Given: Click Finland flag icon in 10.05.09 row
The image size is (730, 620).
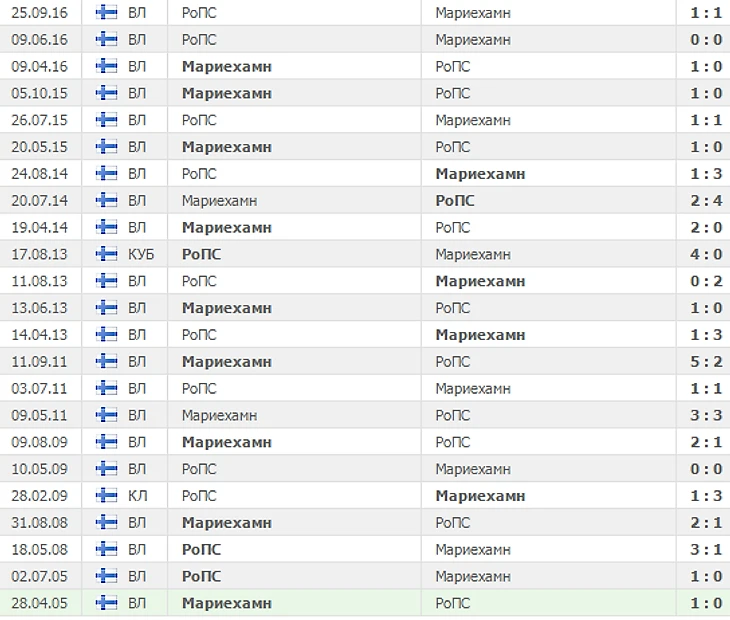Looking at the screenshot, I should tap(106, 469).
